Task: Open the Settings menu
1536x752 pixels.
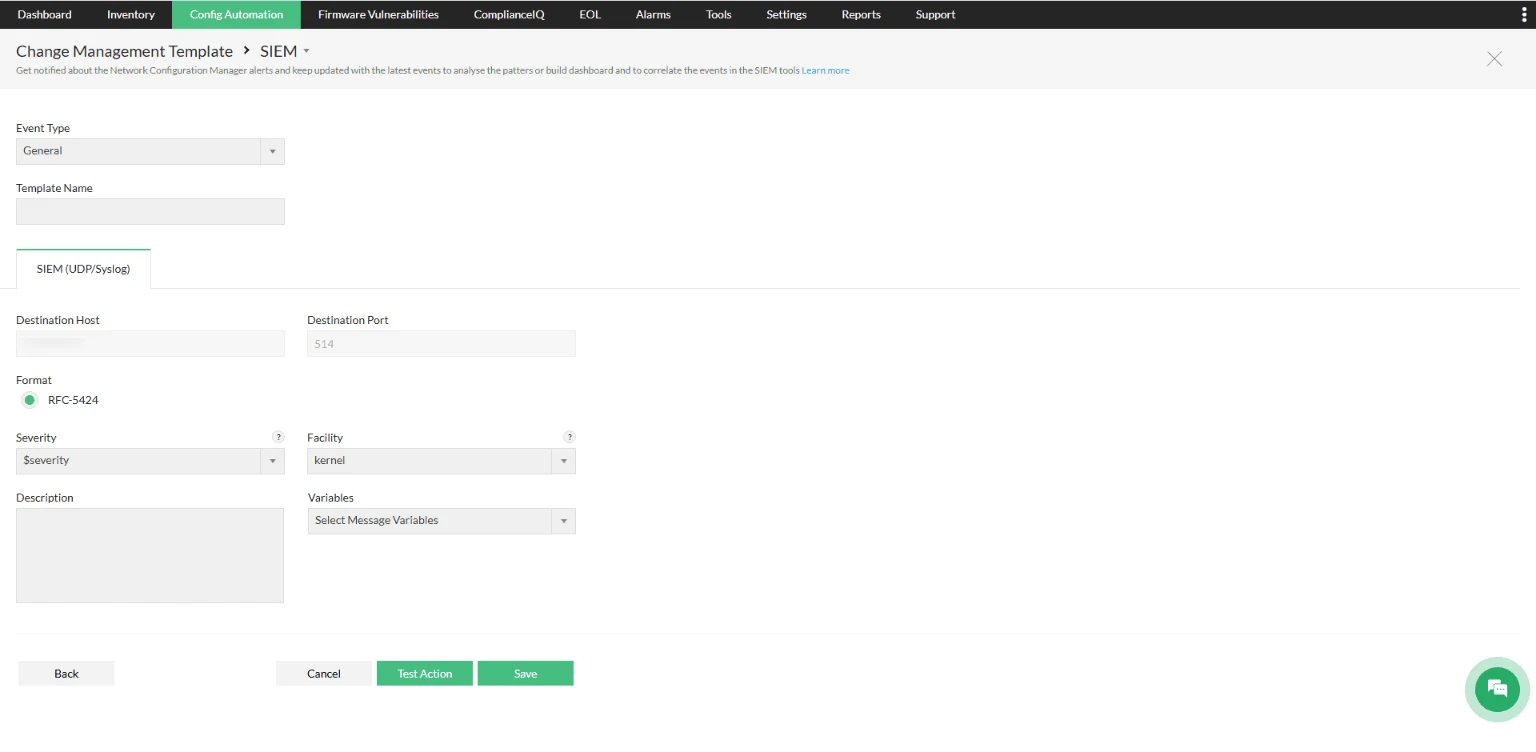Action: coord(786,14)
